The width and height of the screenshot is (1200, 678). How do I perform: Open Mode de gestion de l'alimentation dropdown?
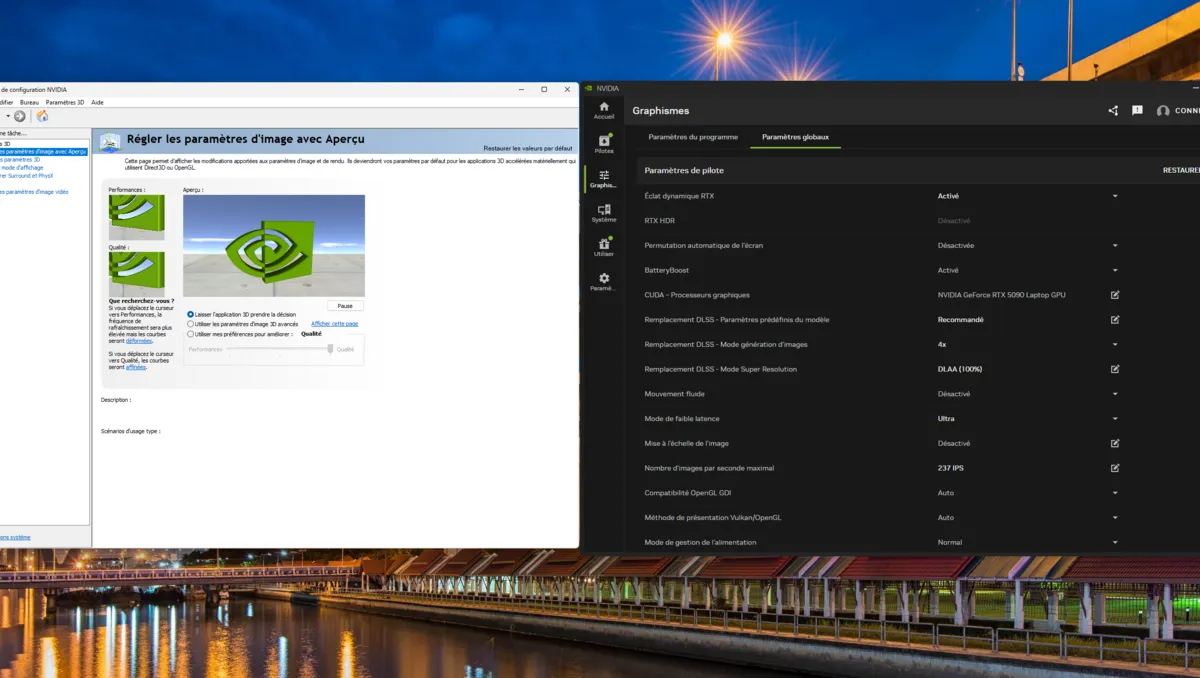1115,543
